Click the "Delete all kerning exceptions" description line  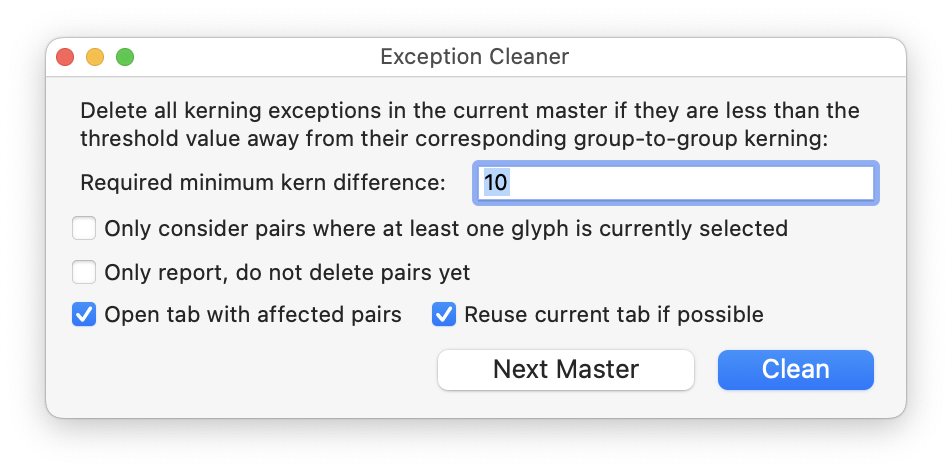pos(469,110)
